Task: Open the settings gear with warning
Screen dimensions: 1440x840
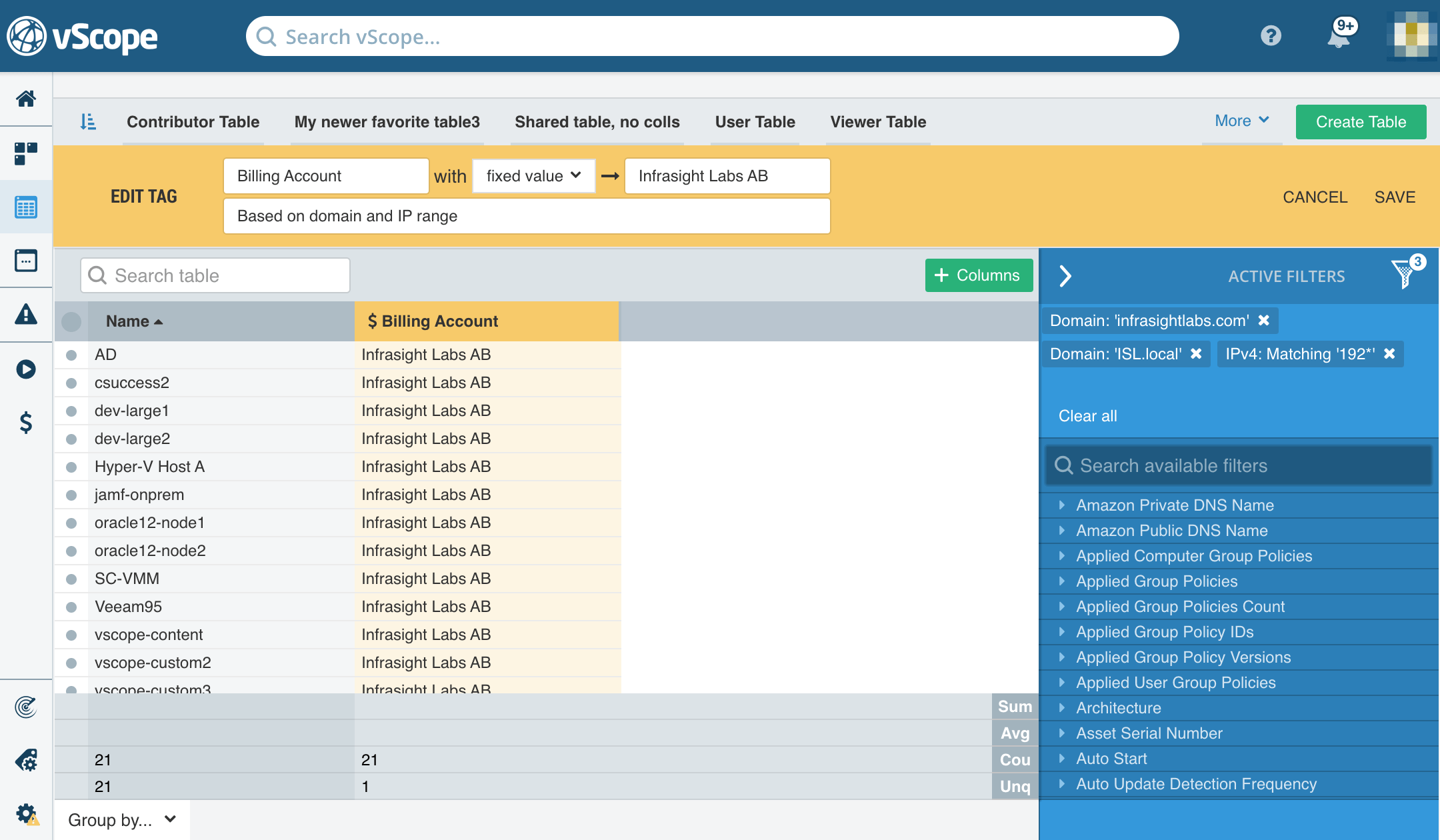Action: pos(27,814)
